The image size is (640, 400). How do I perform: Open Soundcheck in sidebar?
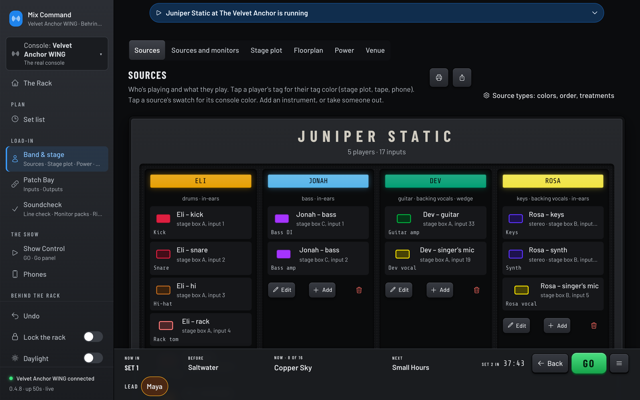coord(57,209)
